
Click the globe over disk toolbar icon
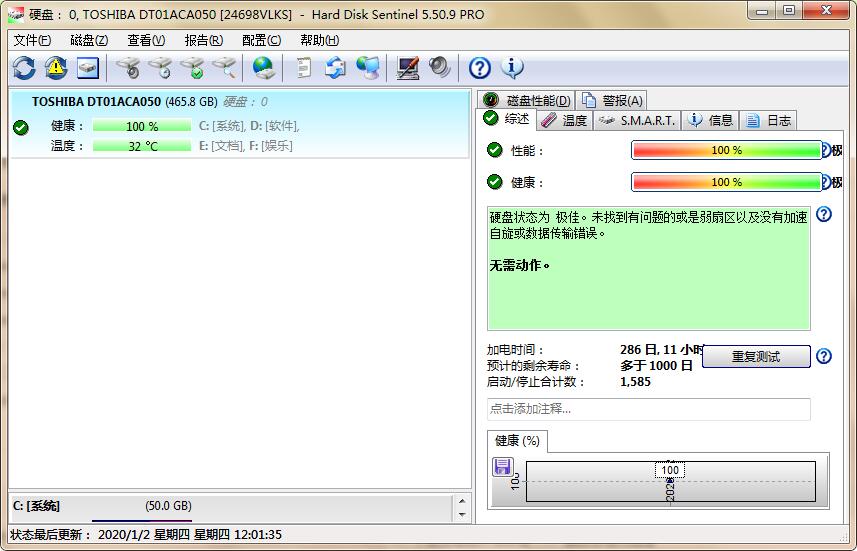(263, 68)
